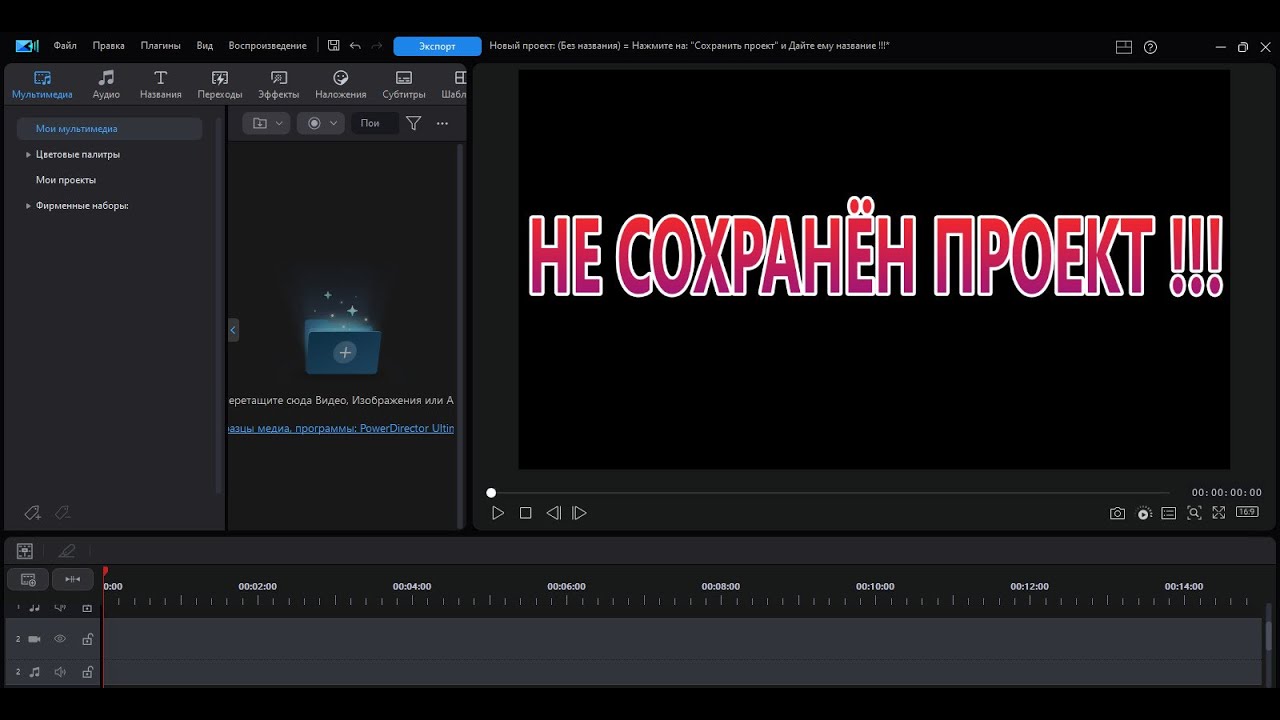Click the audio track 2 music note icon
The height and width of the screenshot is (720, 1280).
(34, 672)
